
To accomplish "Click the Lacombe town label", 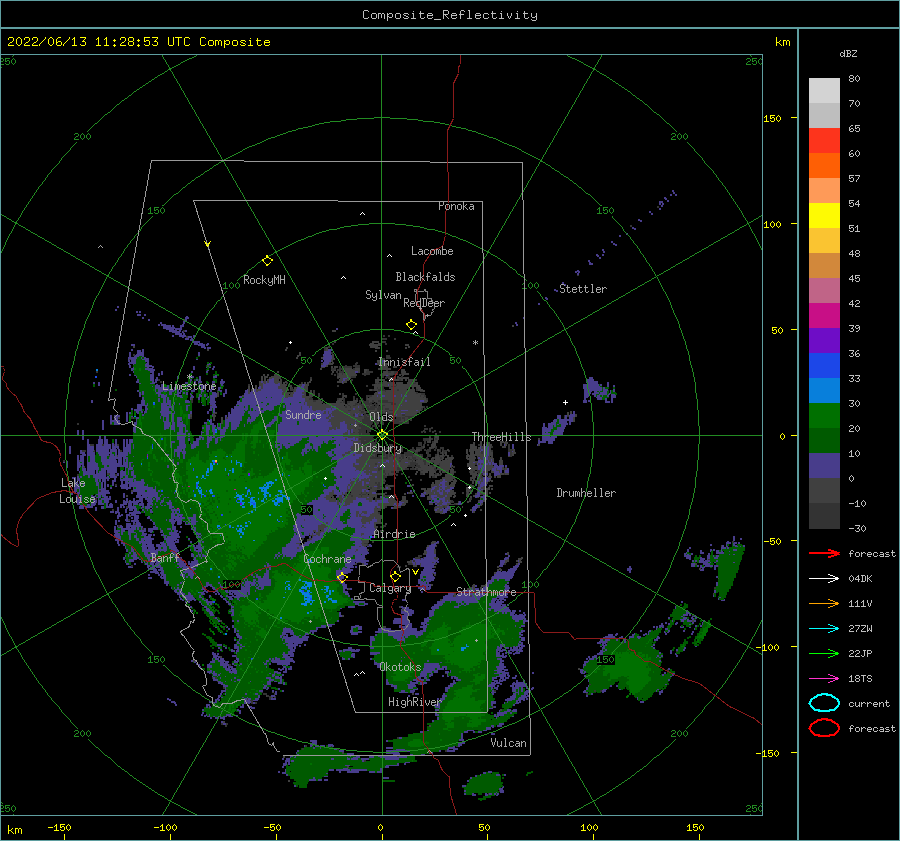I will [432, 251].
